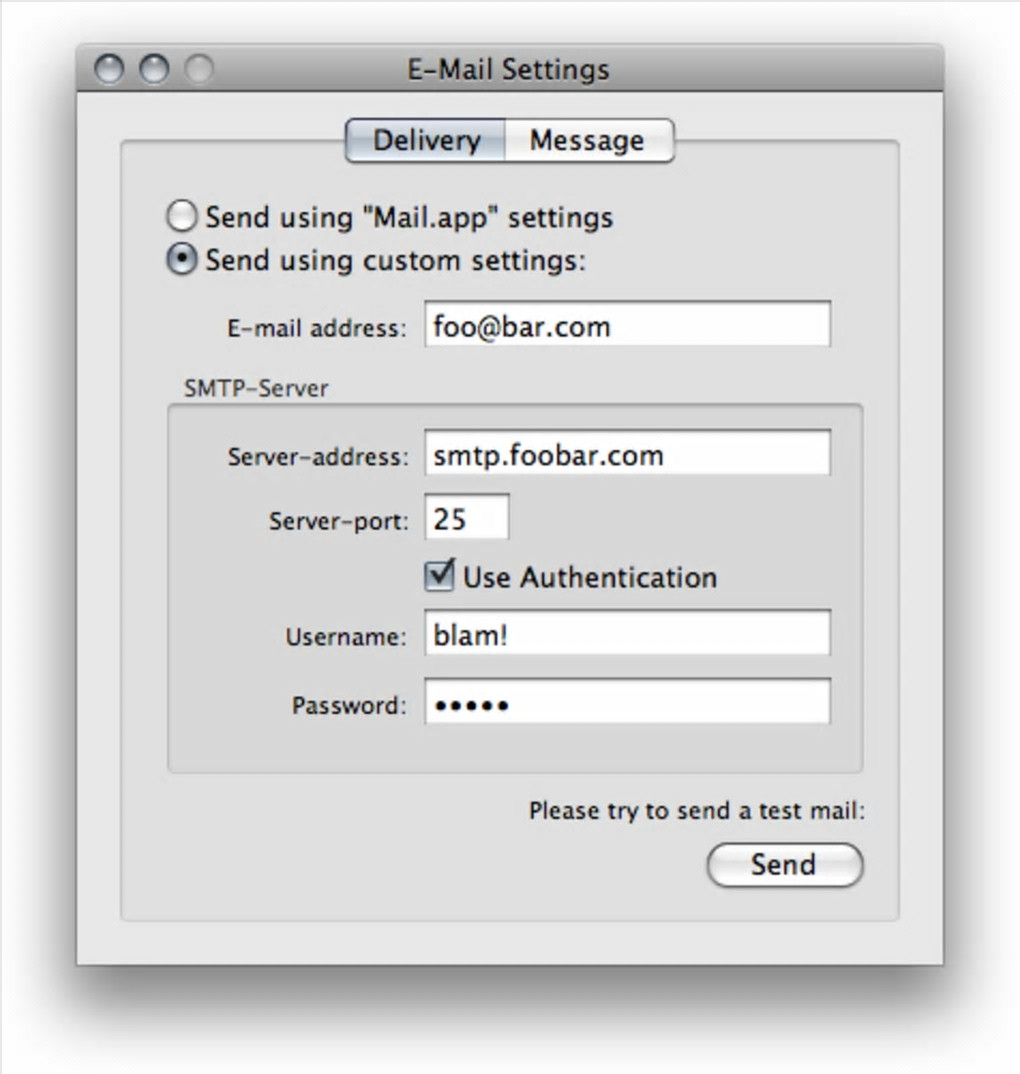Viewport: 1020px width, 1074px height.
Task: Click the "E-mail address:" label
Action: (316, 328)
